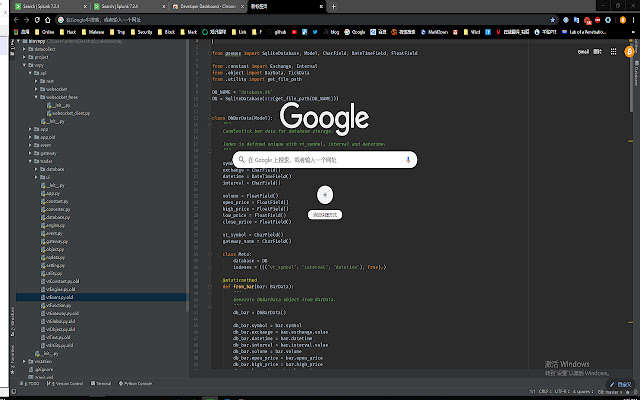
Task: Open the Hack bookmarks folder
Action: click(x=68, y=32)
